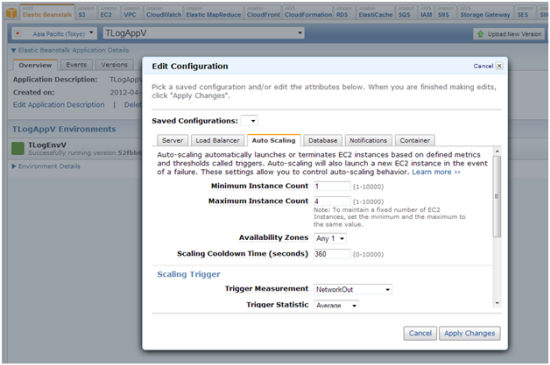Image resolution: width=550 pixels, height=365 pixels.
Task: Close dialog with the X icon
Action: point(499,66)
